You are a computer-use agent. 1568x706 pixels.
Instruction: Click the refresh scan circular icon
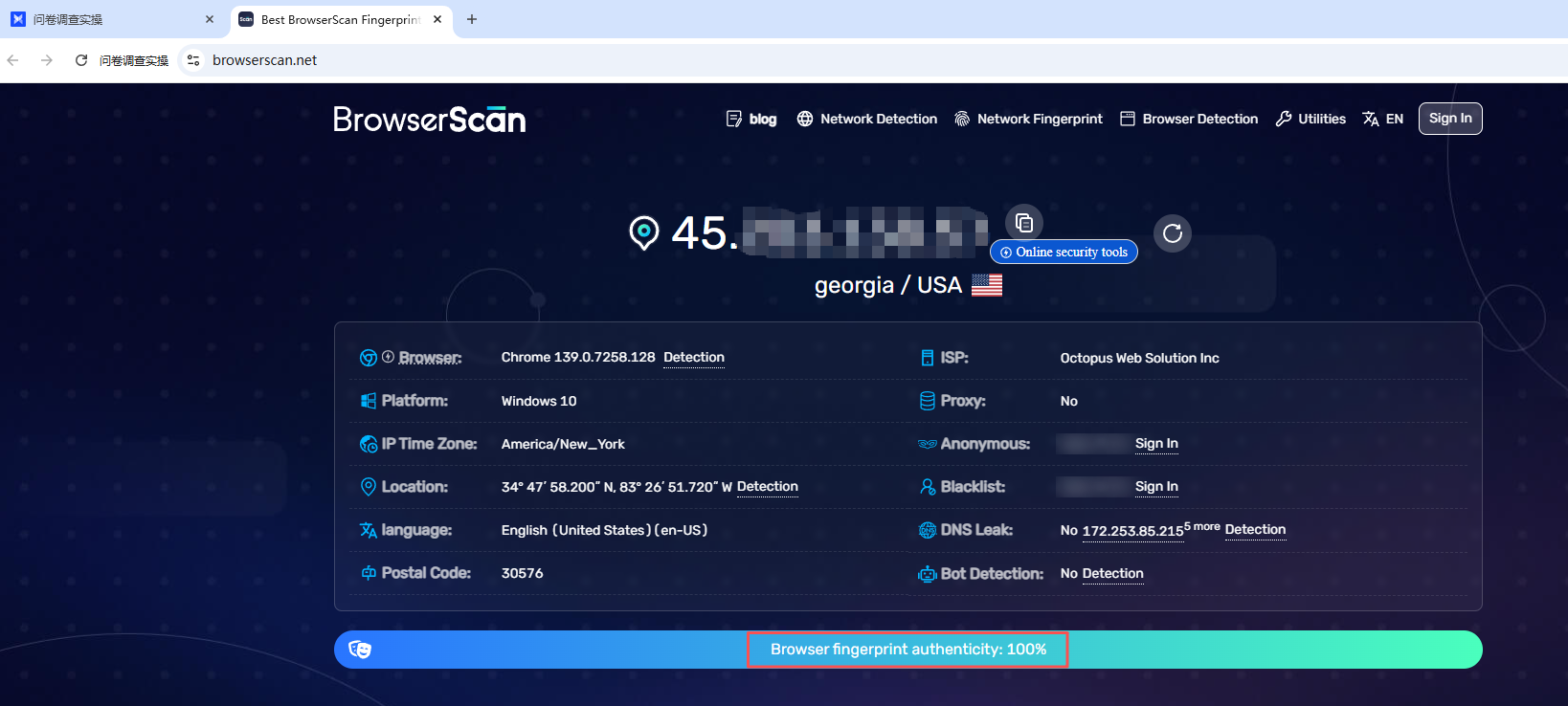coord(1172,233)
